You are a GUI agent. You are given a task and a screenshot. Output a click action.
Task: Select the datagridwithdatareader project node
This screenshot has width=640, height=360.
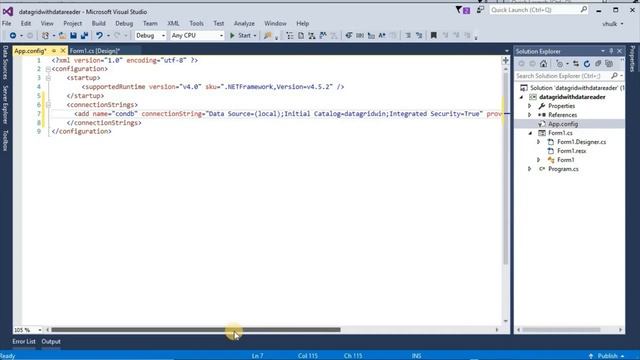pos(572,97)
